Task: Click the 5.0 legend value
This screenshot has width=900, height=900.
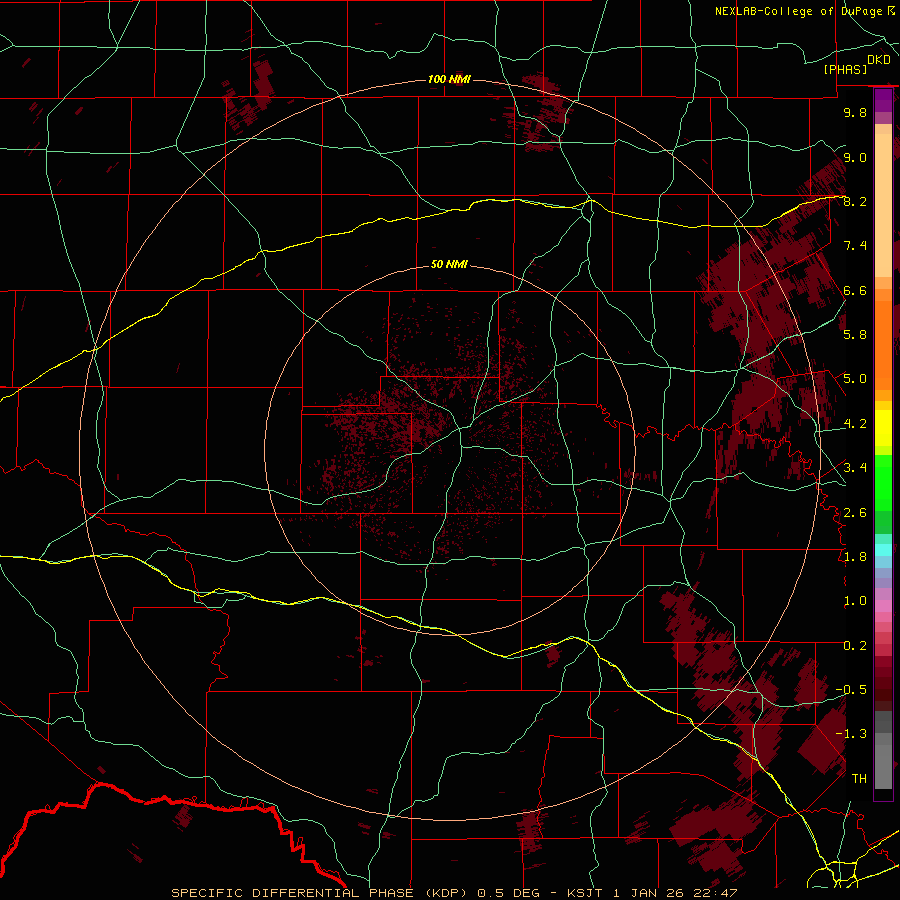Action: [x=855, y=379]
